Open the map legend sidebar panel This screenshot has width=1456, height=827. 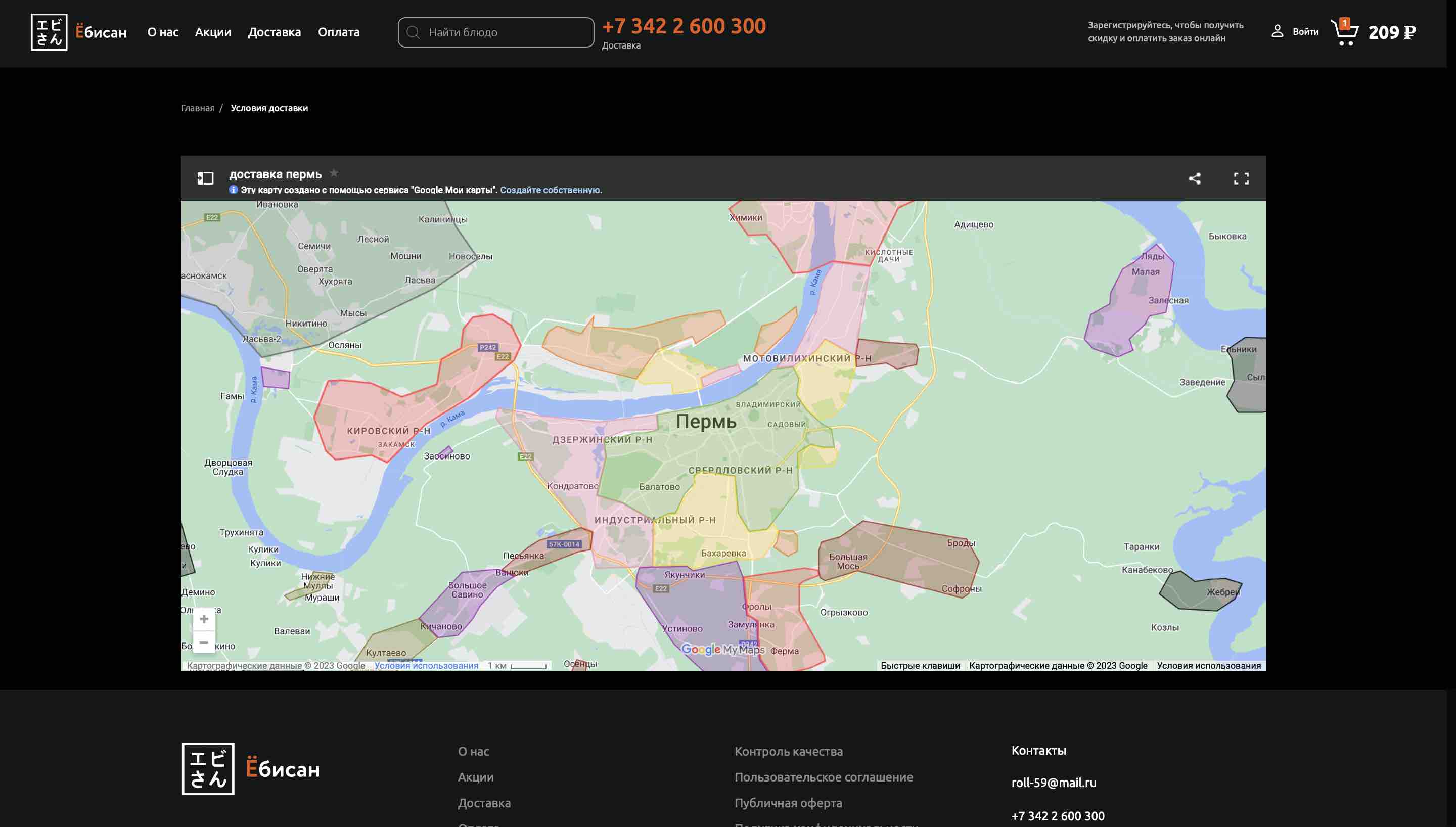click(205, 178)
